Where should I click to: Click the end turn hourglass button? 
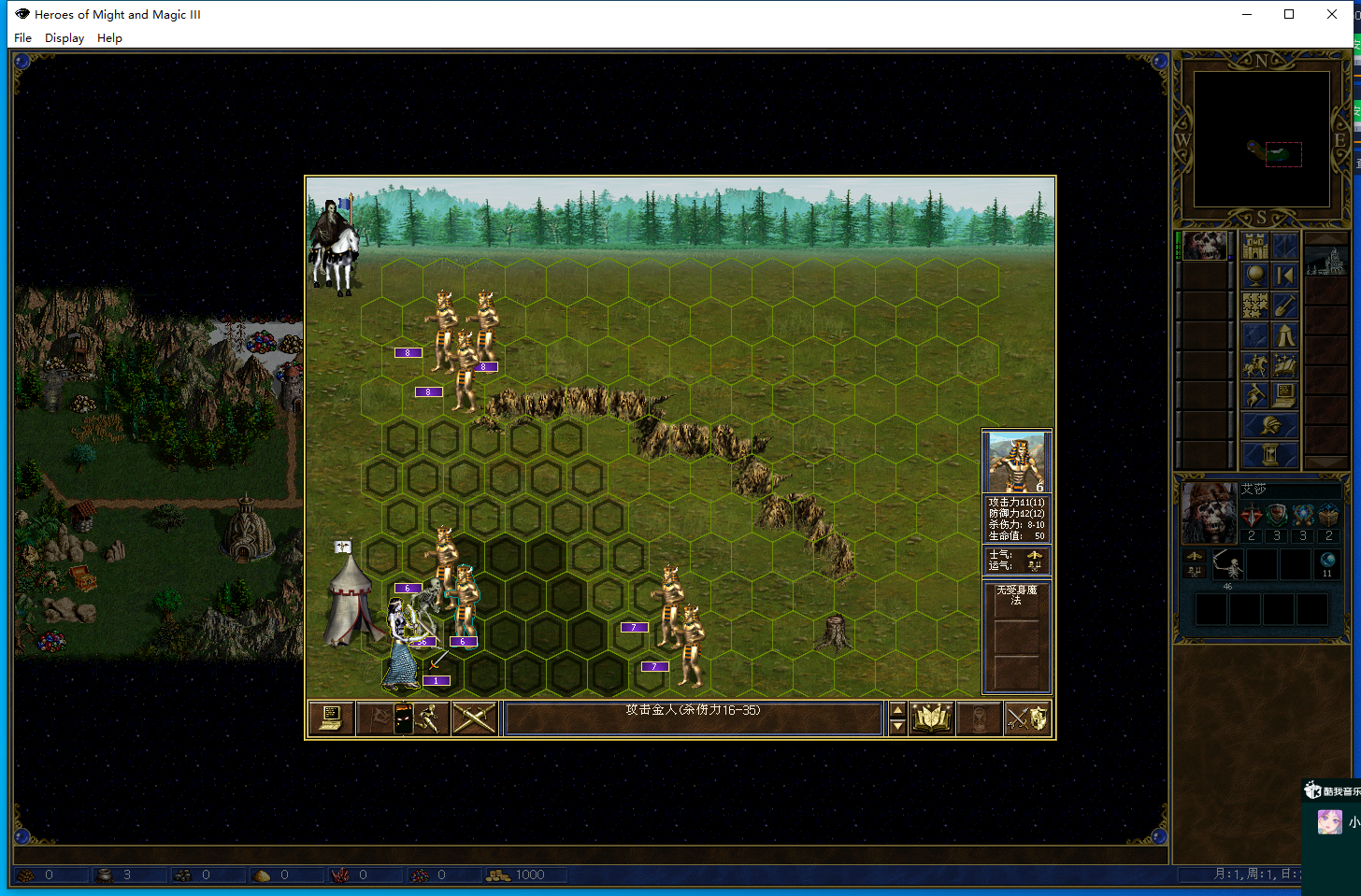coord(1270,455)
